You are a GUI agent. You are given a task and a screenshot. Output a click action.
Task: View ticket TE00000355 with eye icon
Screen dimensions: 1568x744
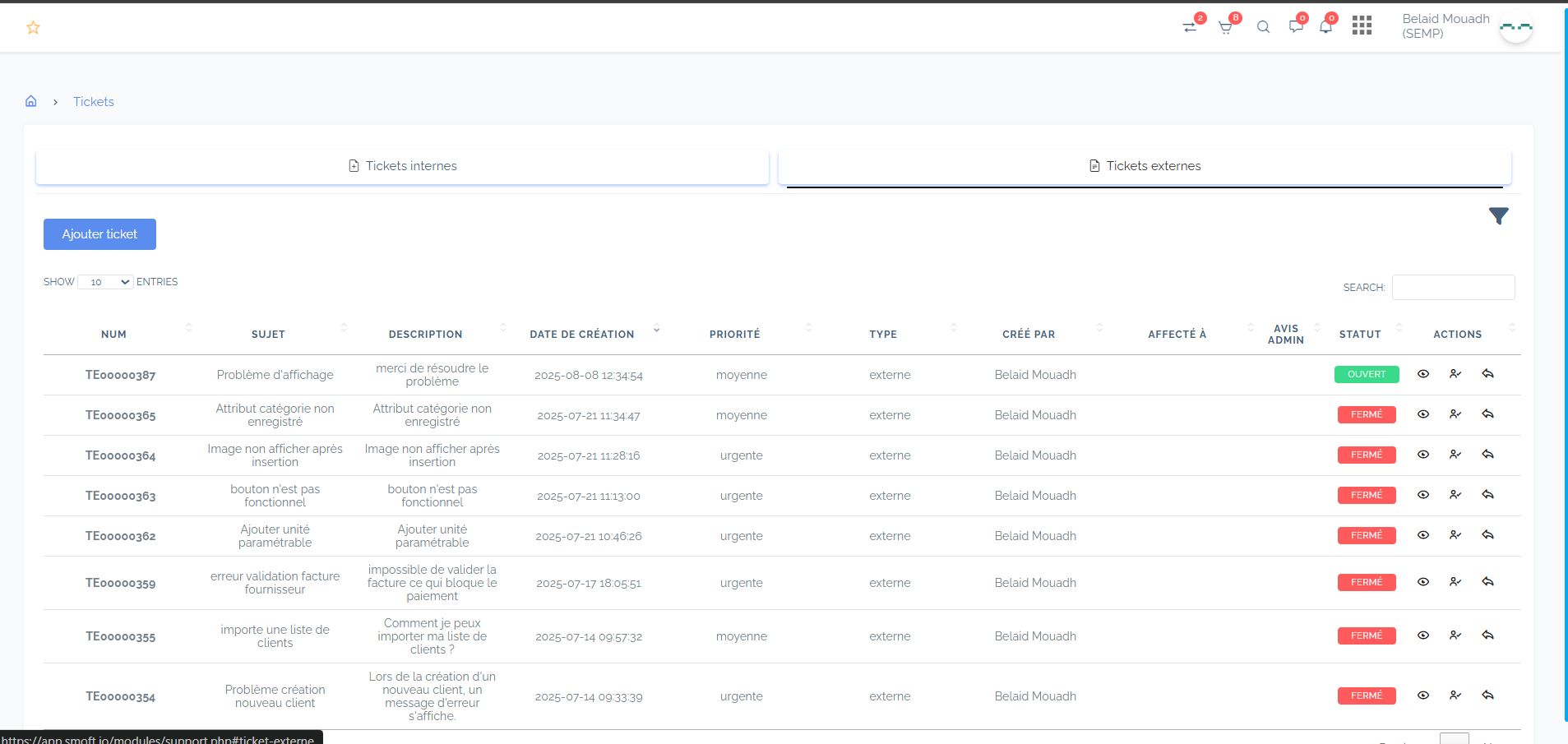[x=1423, y=635]
